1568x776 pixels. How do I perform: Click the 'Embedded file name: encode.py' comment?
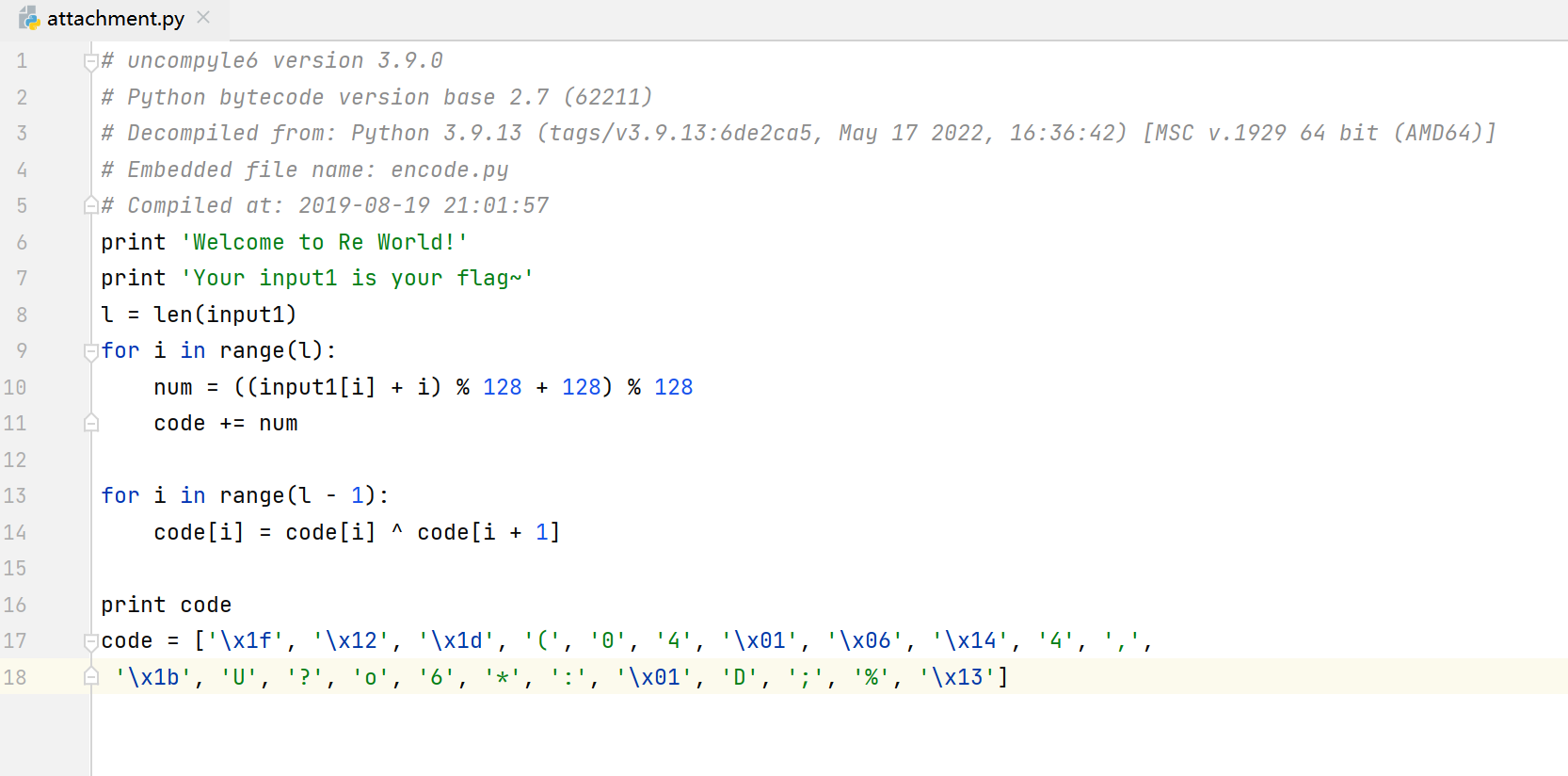tap(305, 170)
